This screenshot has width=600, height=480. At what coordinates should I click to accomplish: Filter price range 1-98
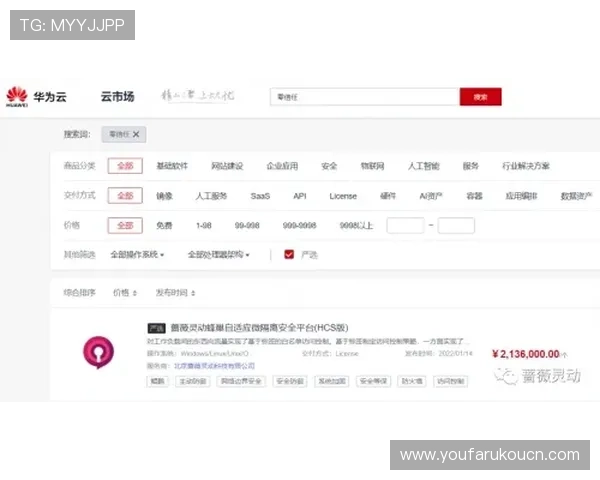pyautogui.click(x=204, y=225)
